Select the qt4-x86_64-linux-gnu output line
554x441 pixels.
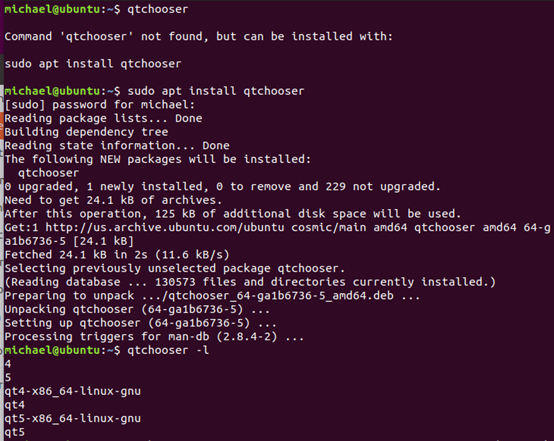(72, 391)
